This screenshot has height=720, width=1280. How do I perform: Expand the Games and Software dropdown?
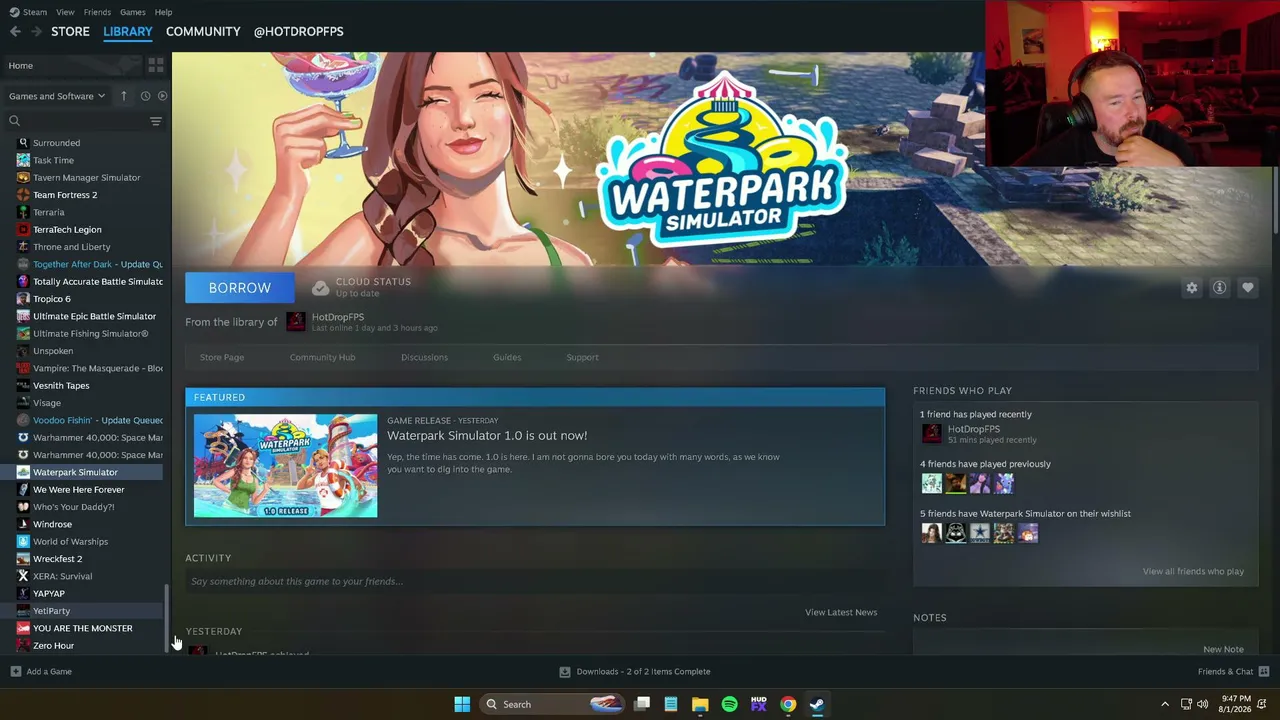click(x=57, y=96)
